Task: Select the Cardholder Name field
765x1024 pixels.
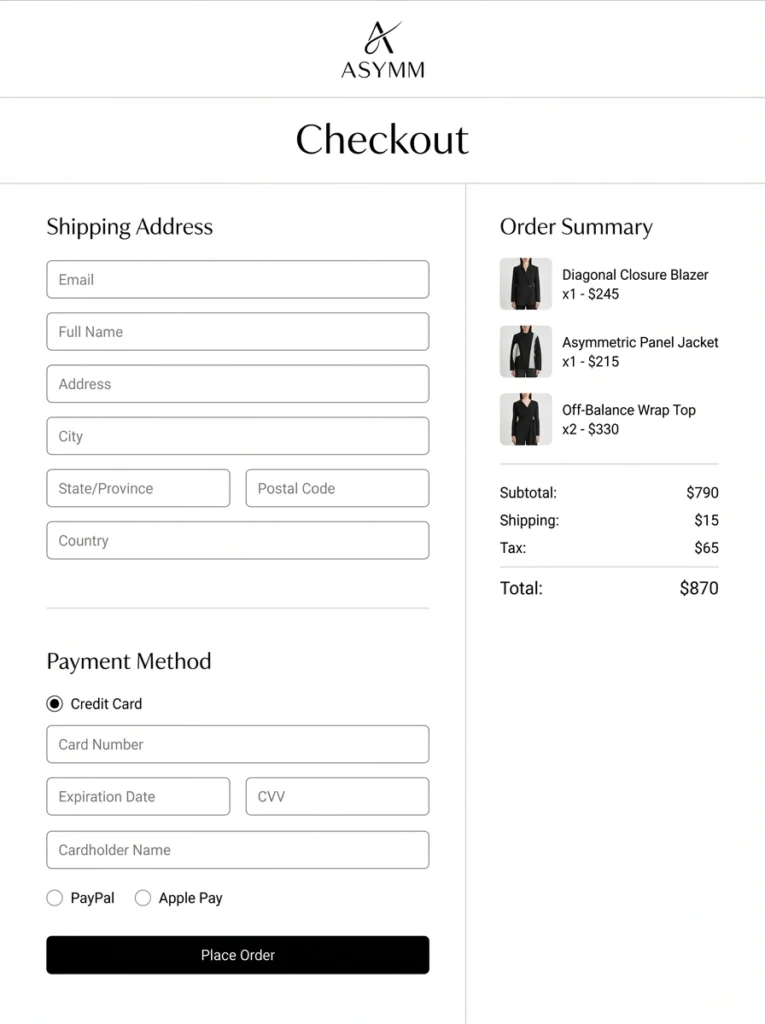Action: (x=237, y=850)
